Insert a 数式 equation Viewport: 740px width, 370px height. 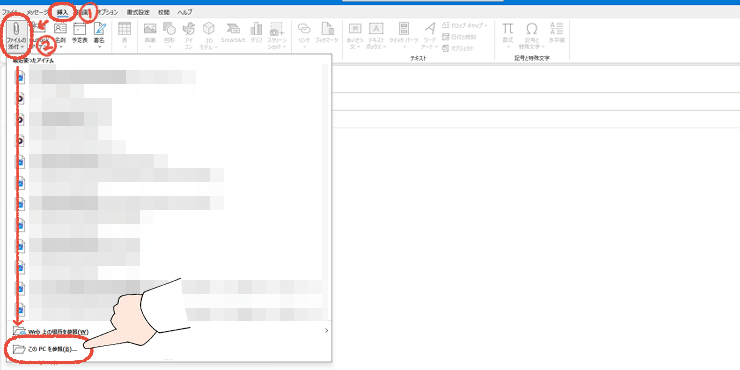[508, 34]
